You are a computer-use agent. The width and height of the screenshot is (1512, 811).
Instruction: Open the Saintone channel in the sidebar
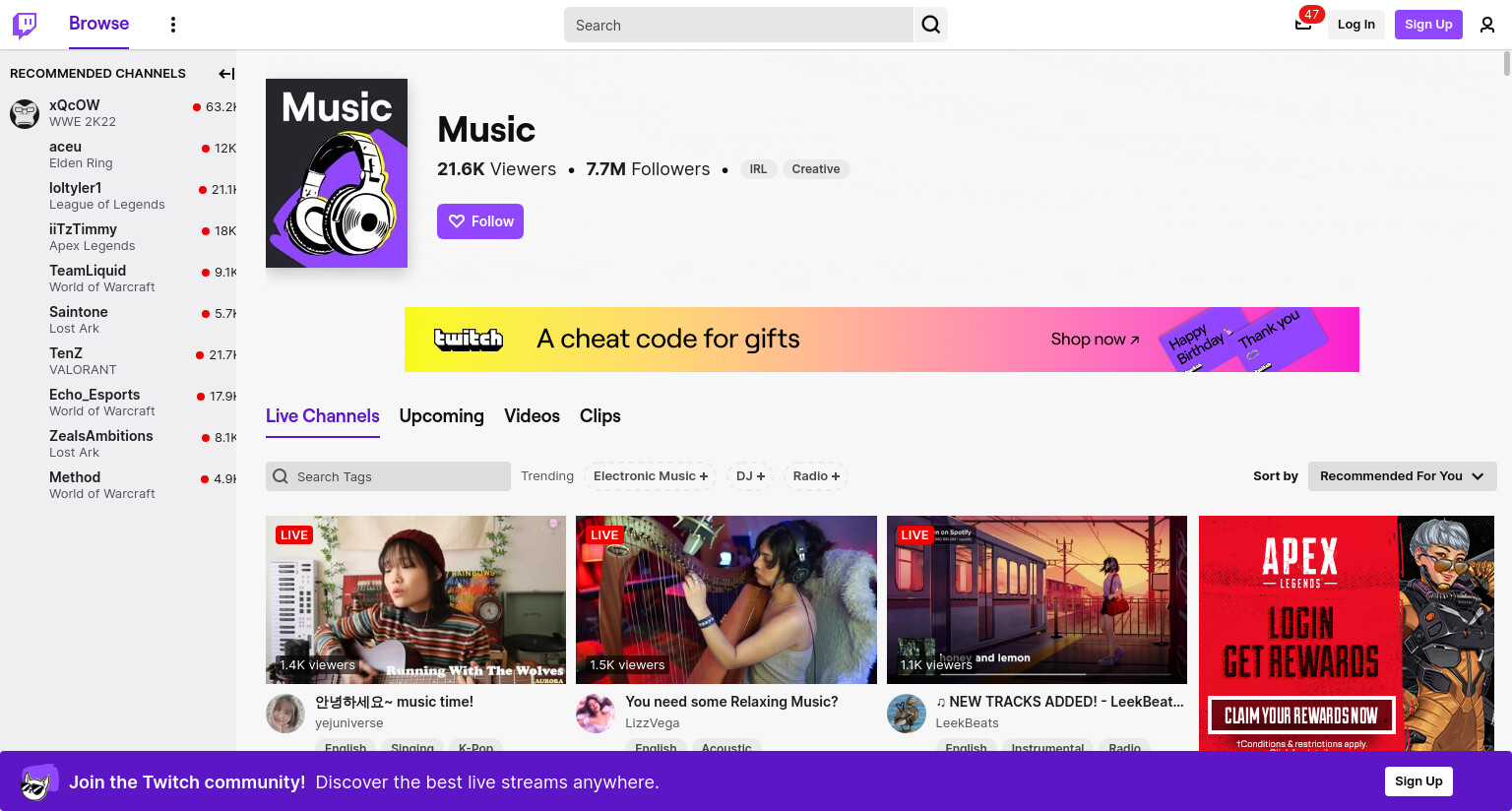[x=118, y=320]
